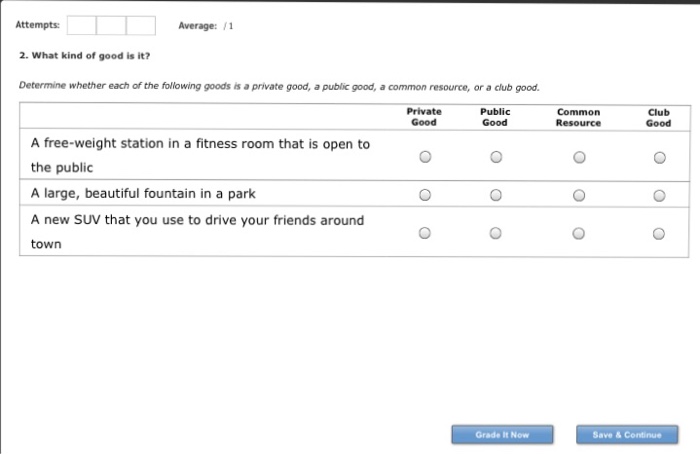Click the third Attempts box

tap(141, 25)
